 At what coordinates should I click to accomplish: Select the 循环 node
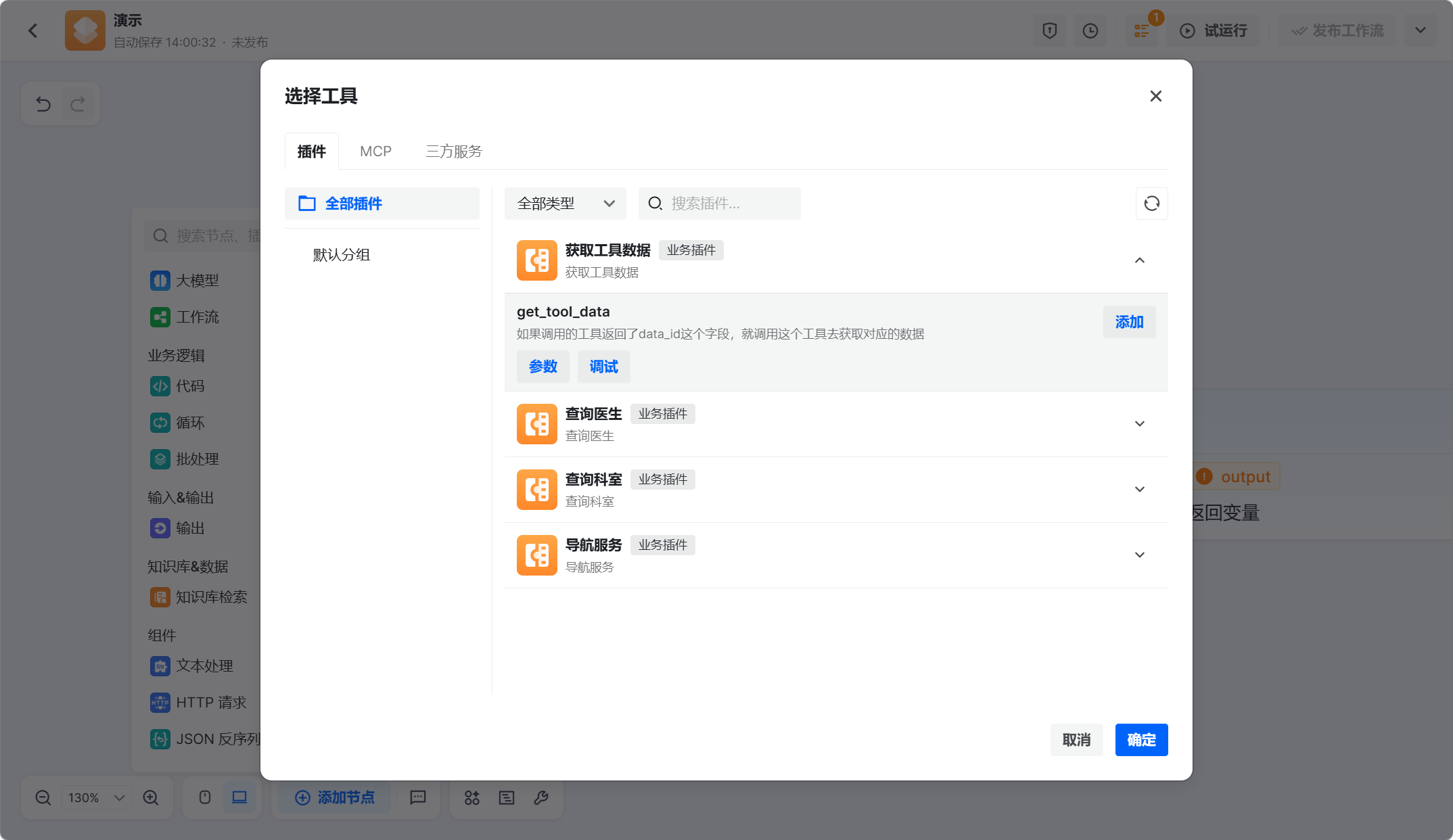[x=177, y=423]
